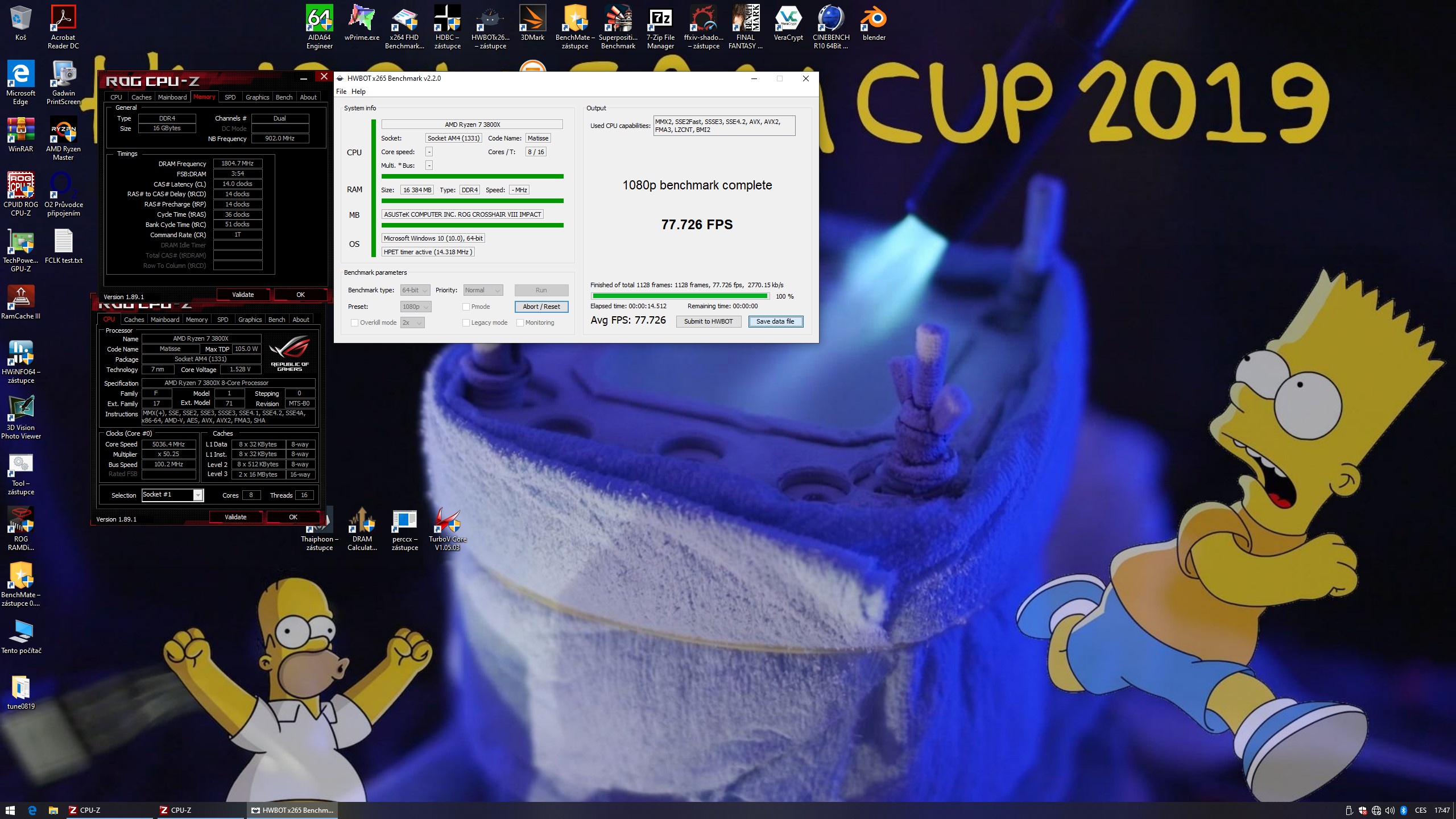The height and width of the screenshot is (819, 1456).
Task: Open Gadwin PrintScreen icon
Action: (x=63, y=82)
